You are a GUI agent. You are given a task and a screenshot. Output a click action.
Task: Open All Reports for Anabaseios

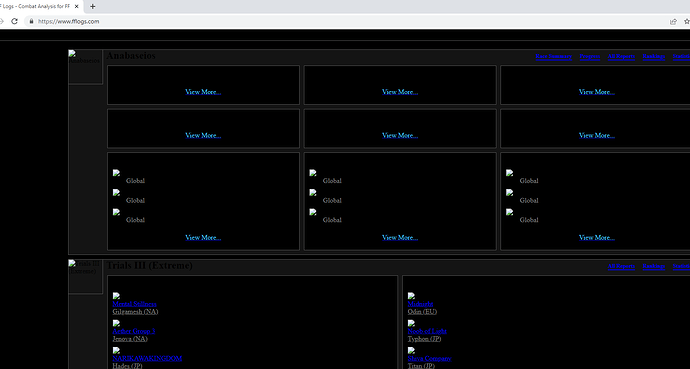[x=621, y=56]
